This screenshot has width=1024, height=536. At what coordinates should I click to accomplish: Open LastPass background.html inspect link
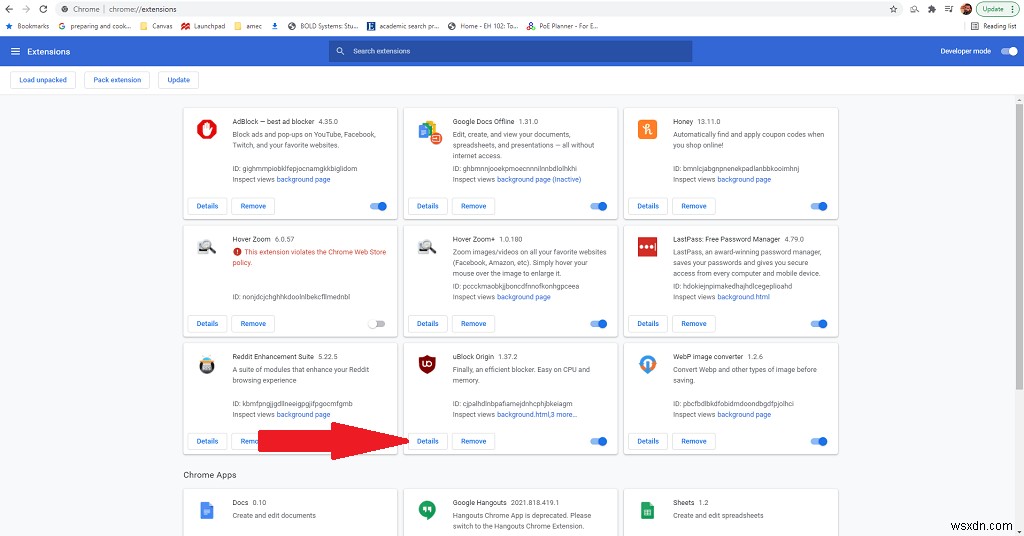tap(743, 297)
